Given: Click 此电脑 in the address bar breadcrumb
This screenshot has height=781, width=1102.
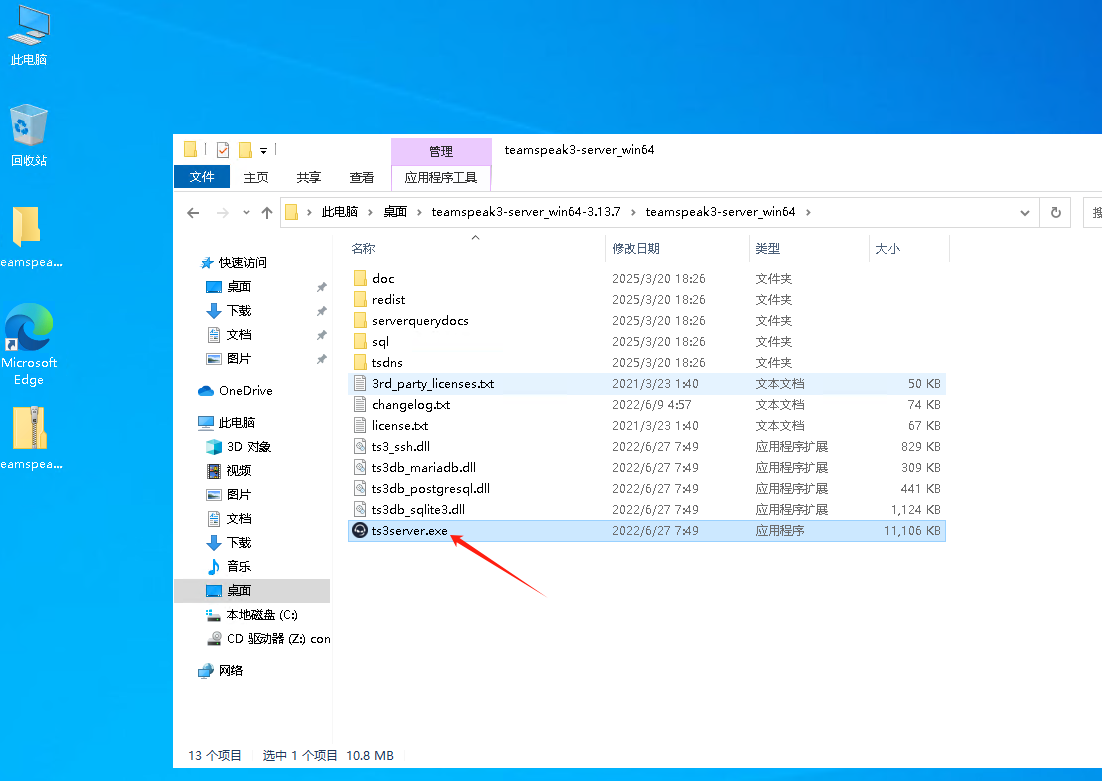Looking at the screenshot, I should 339,212.
